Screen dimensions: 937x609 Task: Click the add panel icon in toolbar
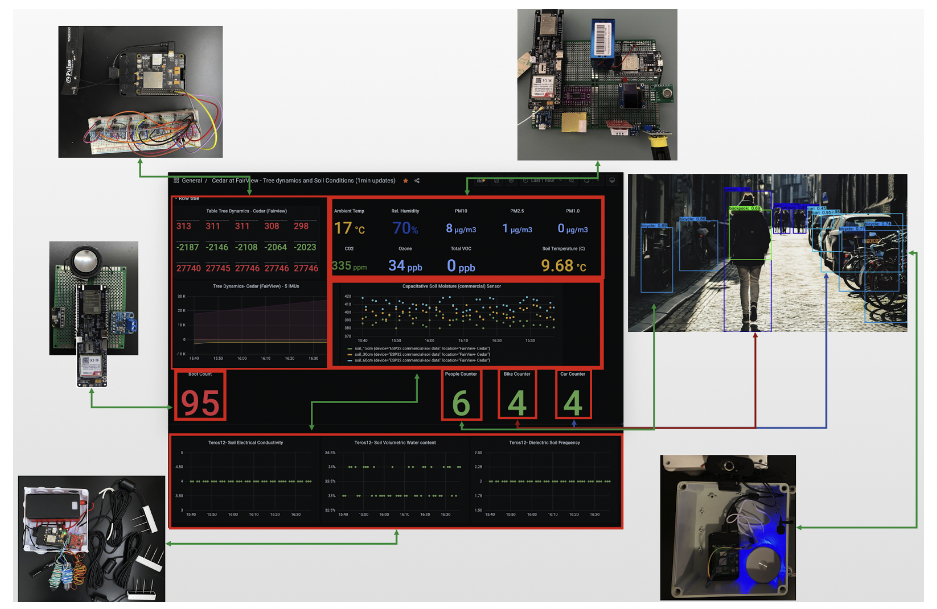pyautogui.click(x=481, y=180)
